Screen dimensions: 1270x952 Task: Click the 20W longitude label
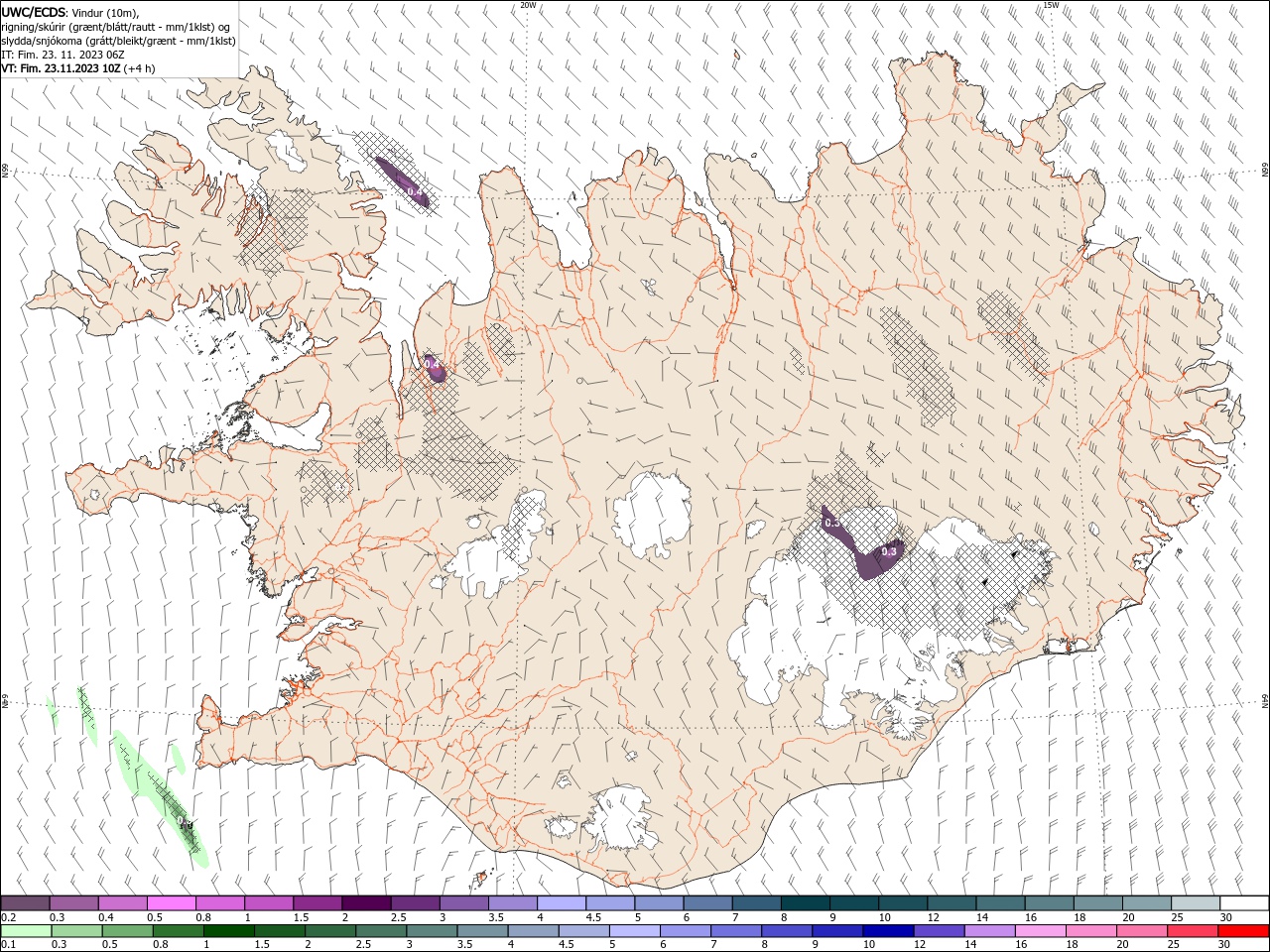pyautogui.click(x=528, y=5)
